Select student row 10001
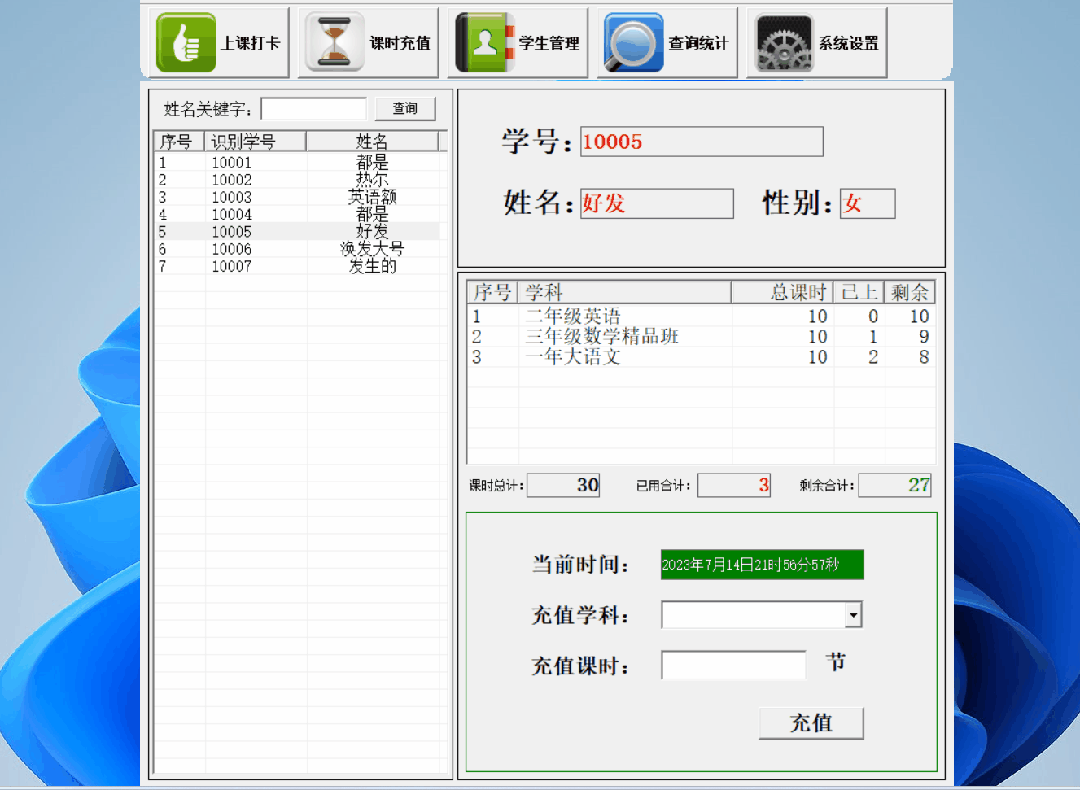The height and width of the screenshot is (790, 1080). pyautogui.click(x=298, y=163)
